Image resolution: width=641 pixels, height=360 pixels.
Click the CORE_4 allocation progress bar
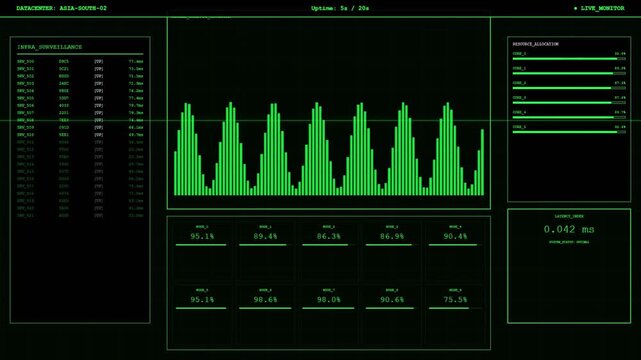point(569,117)
